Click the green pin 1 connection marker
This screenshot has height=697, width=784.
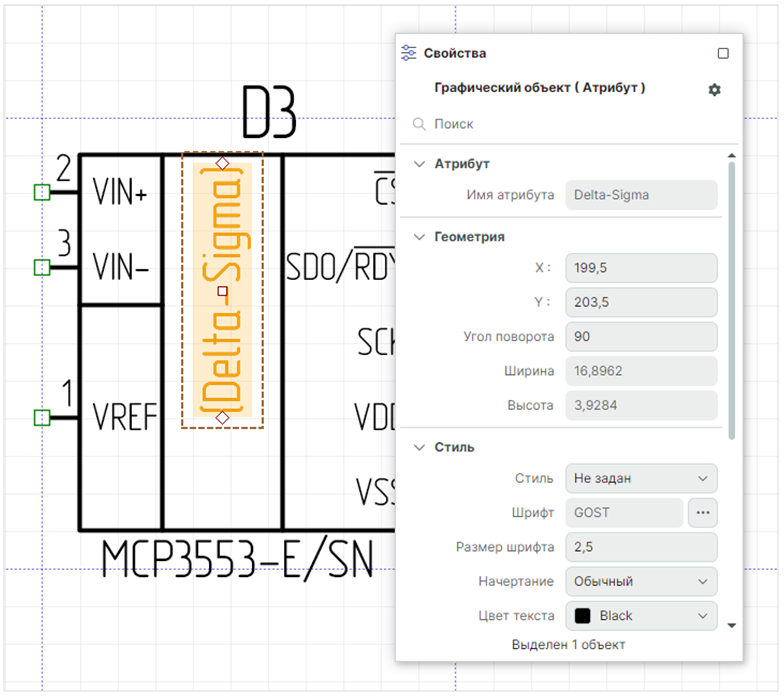[x=41, y=417]
